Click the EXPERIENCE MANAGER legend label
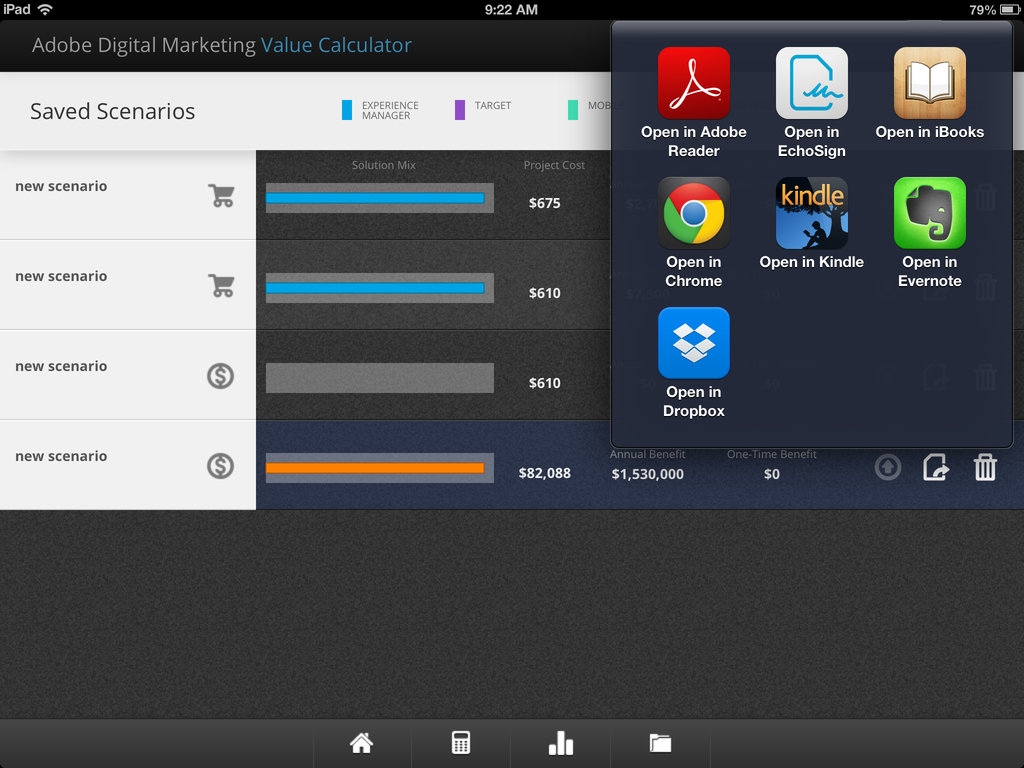Image resolution: width=1024 pixels, height=768 pixels. [x=390, y=110]
